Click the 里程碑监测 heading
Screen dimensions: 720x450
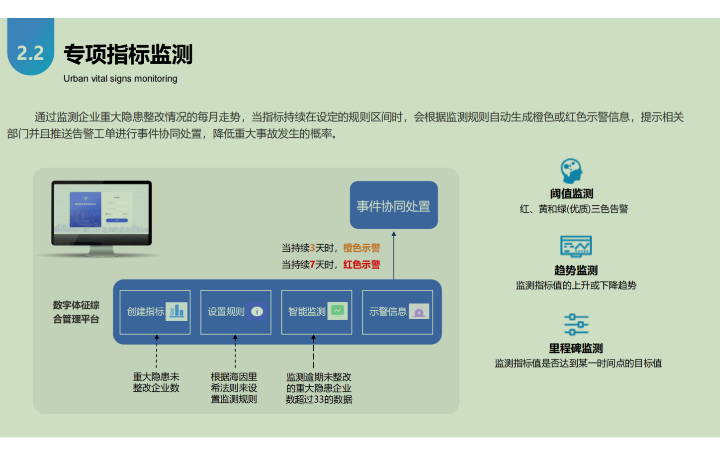tap(575, 349)
